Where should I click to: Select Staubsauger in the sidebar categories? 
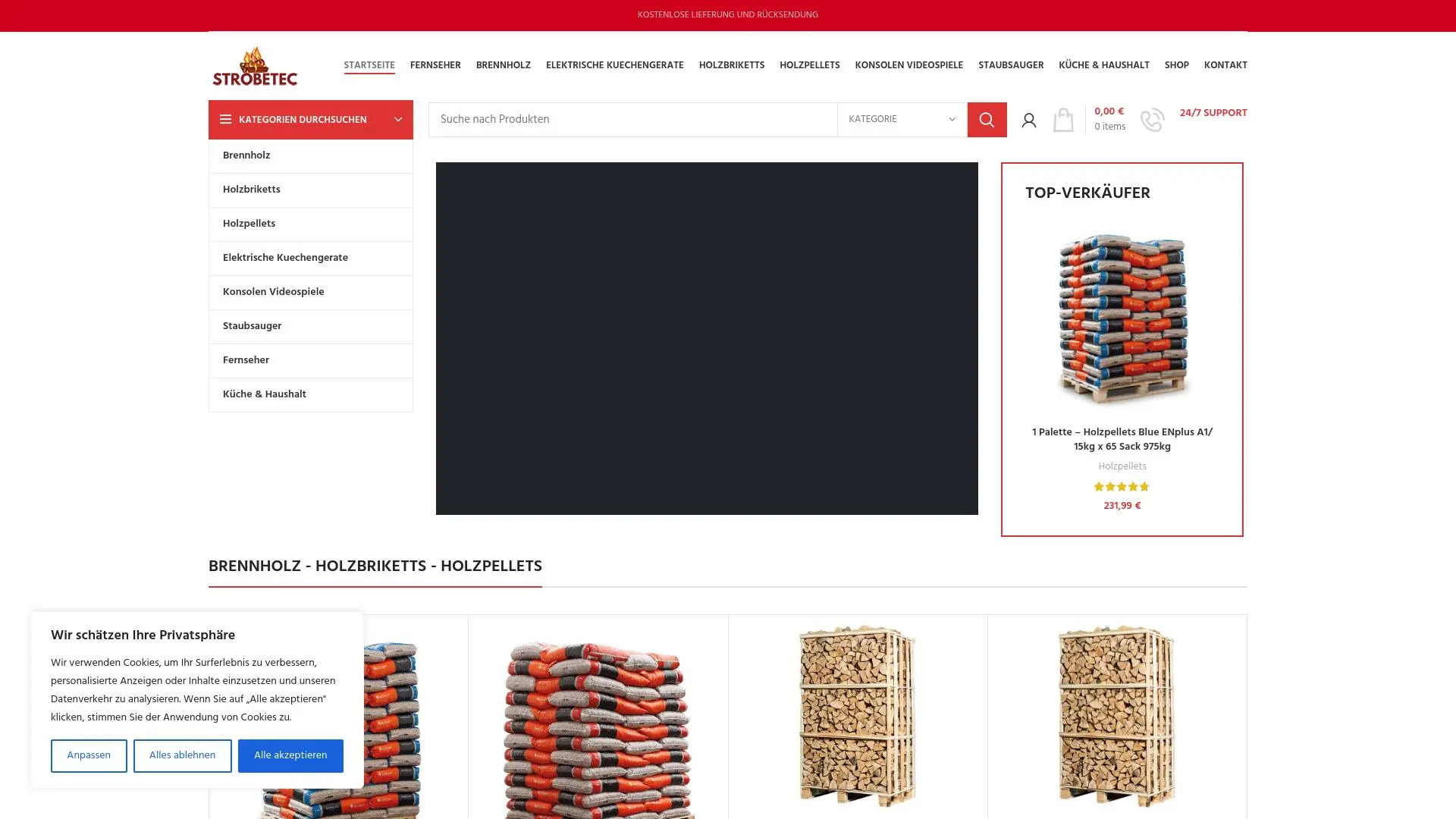click(252, 326)
